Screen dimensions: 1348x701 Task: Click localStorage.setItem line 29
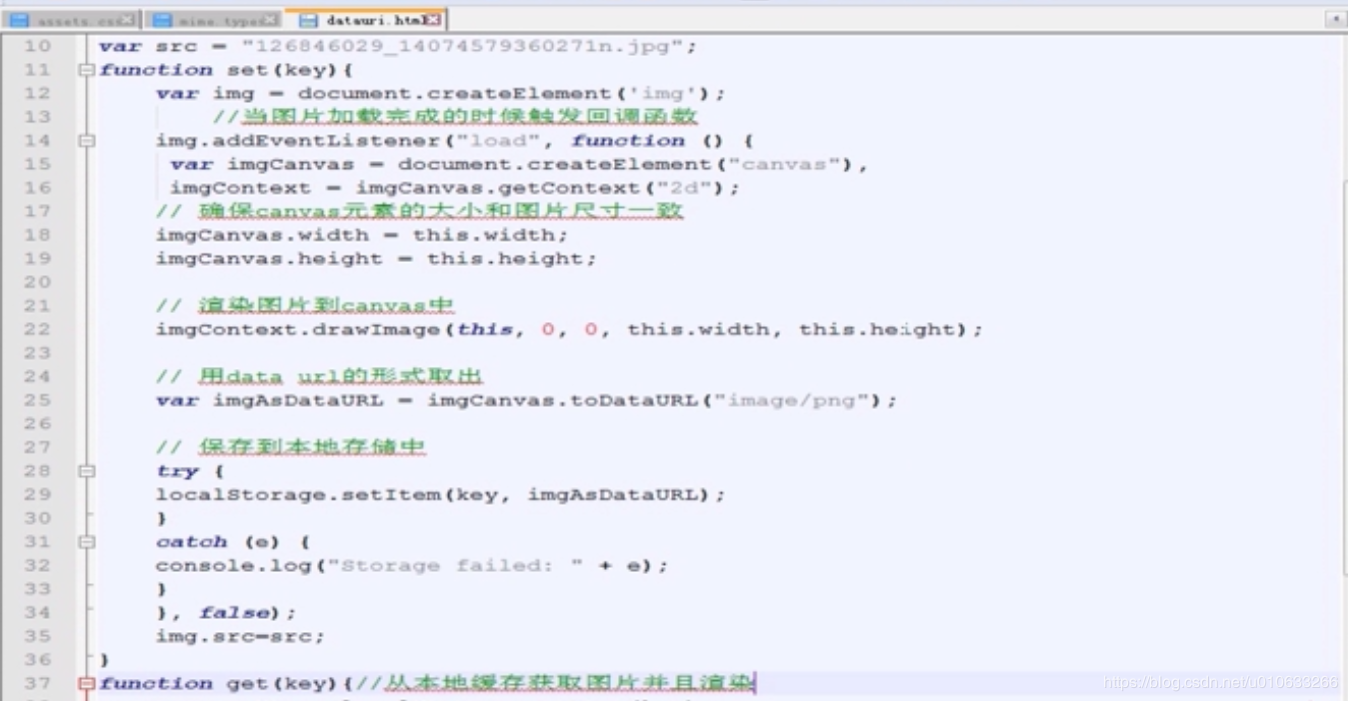440,495
